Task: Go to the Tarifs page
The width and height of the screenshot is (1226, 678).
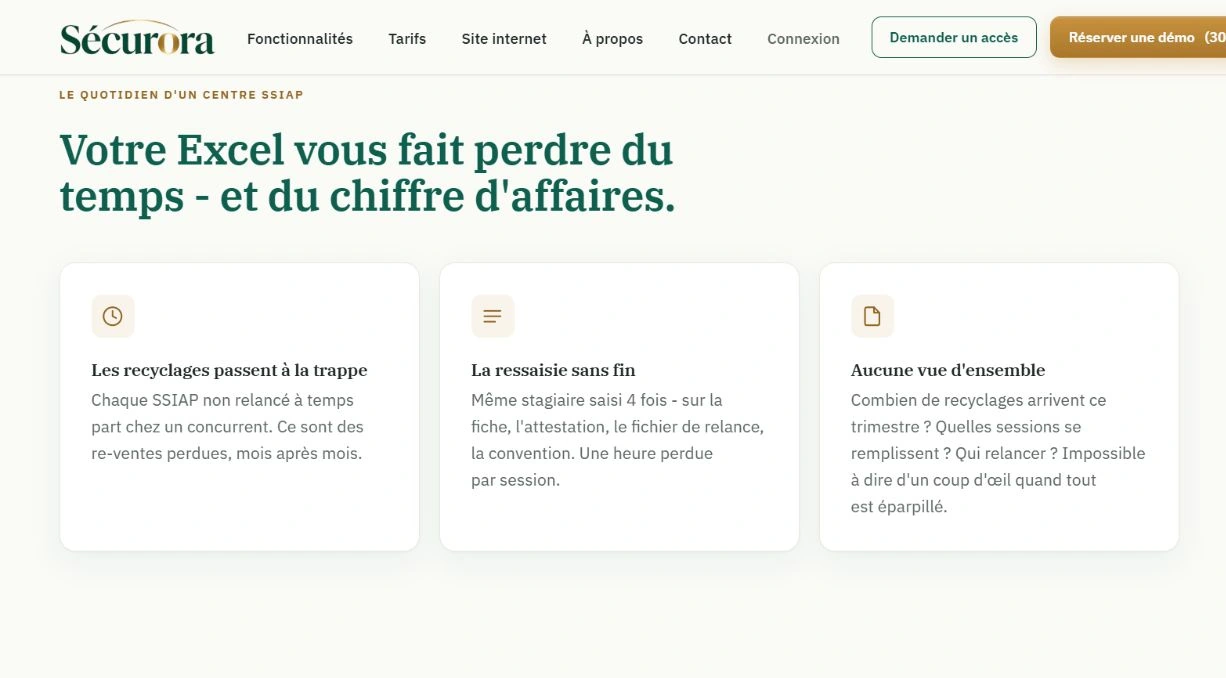Action: pyautogui.click(x=407, y=39)
